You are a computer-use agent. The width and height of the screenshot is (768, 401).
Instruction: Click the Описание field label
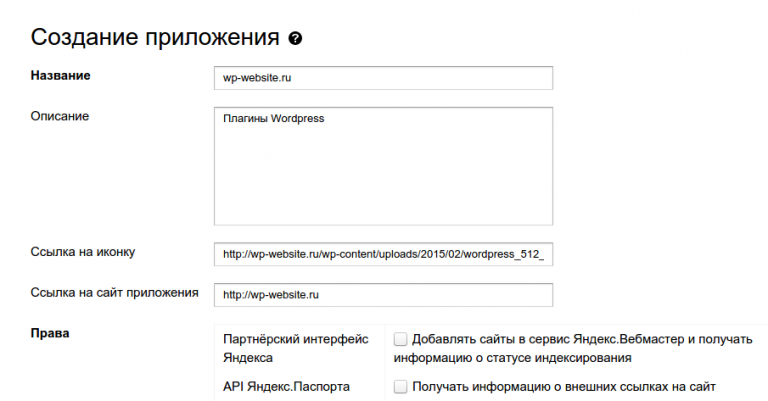60,116
